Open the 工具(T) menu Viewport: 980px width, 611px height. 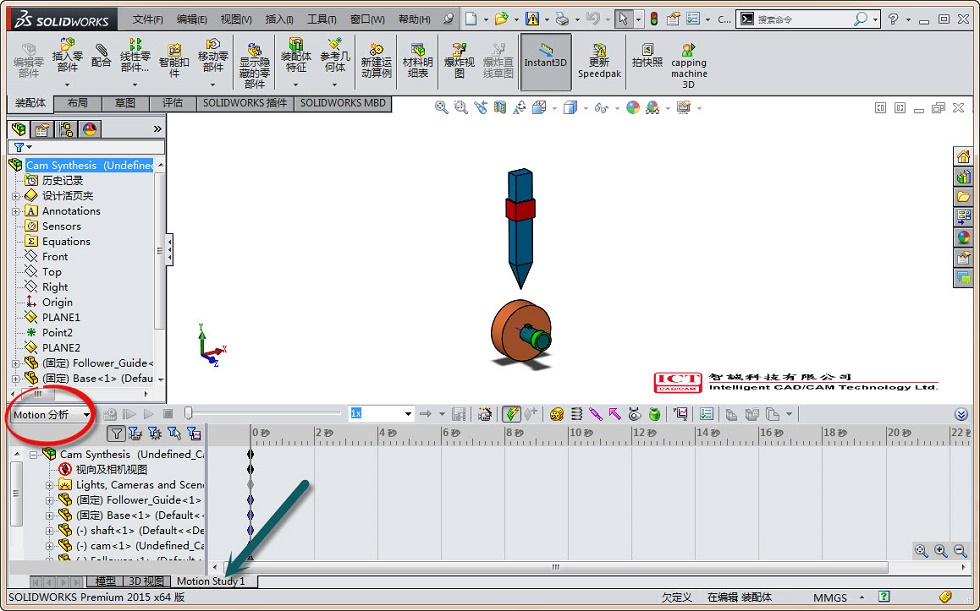tap(321, 19)
